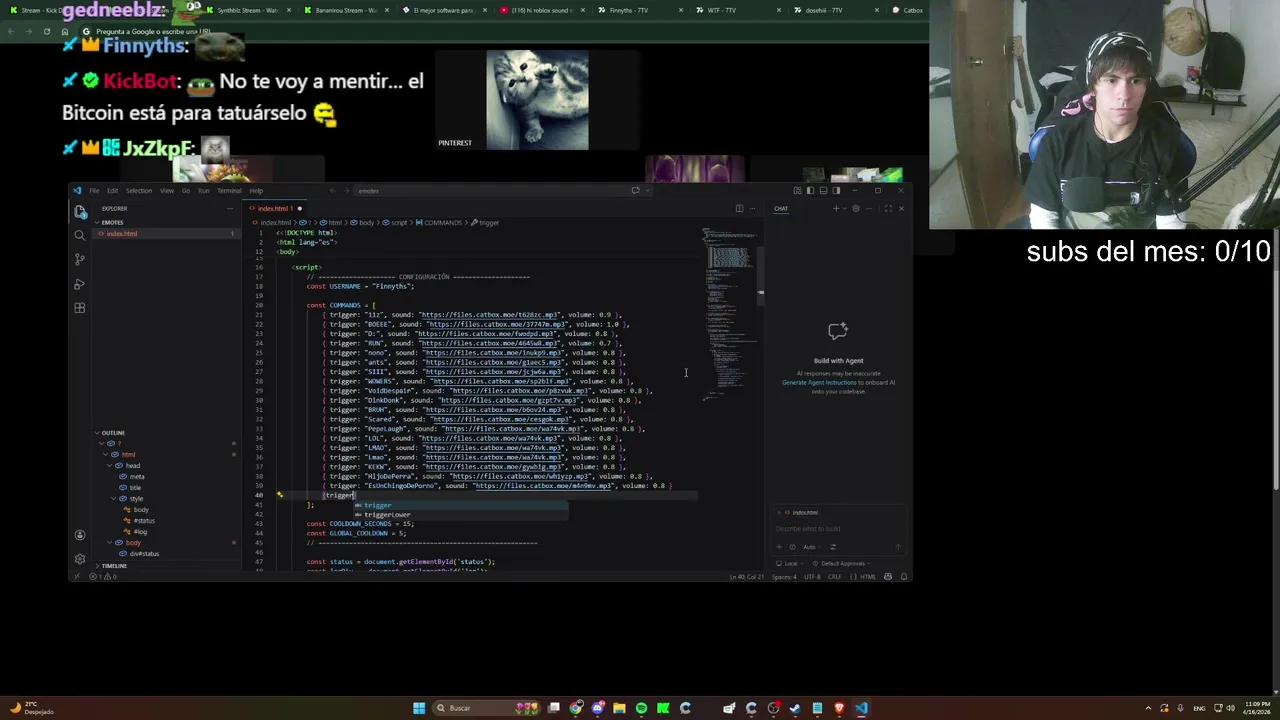Viewport: 1280px width, 720px height.
Task: Open the Accounts menu in the activity bar
Action: point(80,535)
